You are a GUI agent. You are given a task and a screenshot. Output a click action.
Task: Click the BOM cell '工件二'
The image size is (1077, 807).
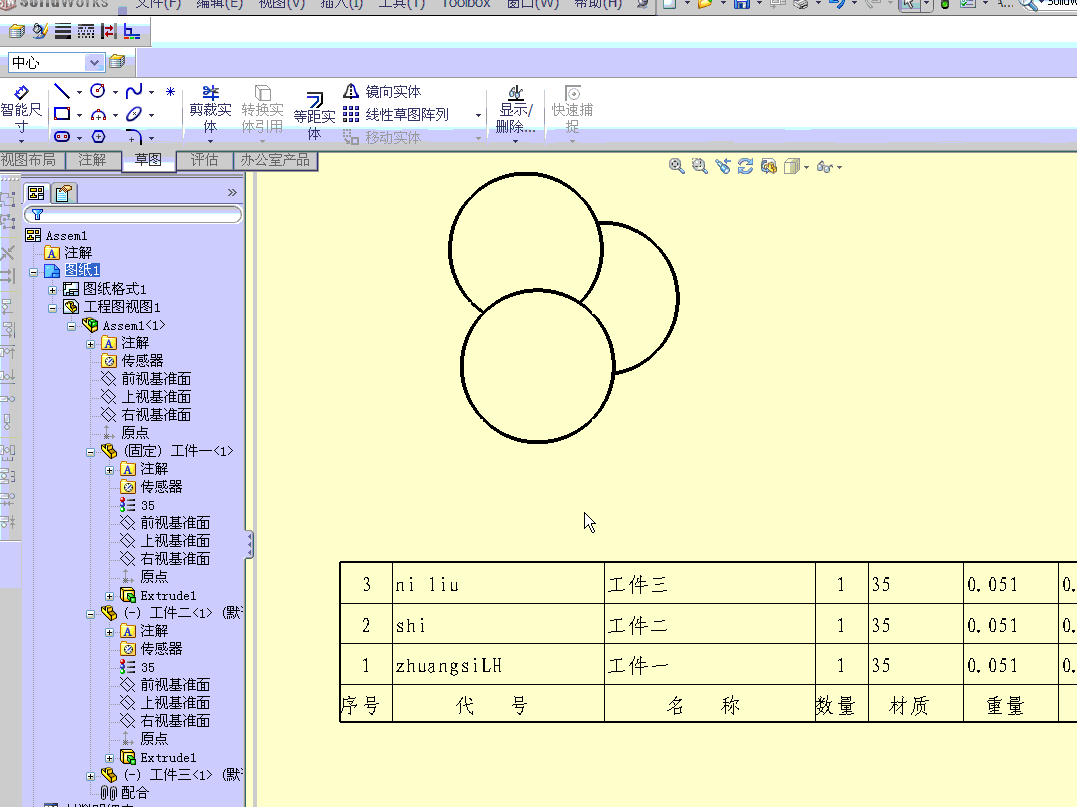coord(710,624)
